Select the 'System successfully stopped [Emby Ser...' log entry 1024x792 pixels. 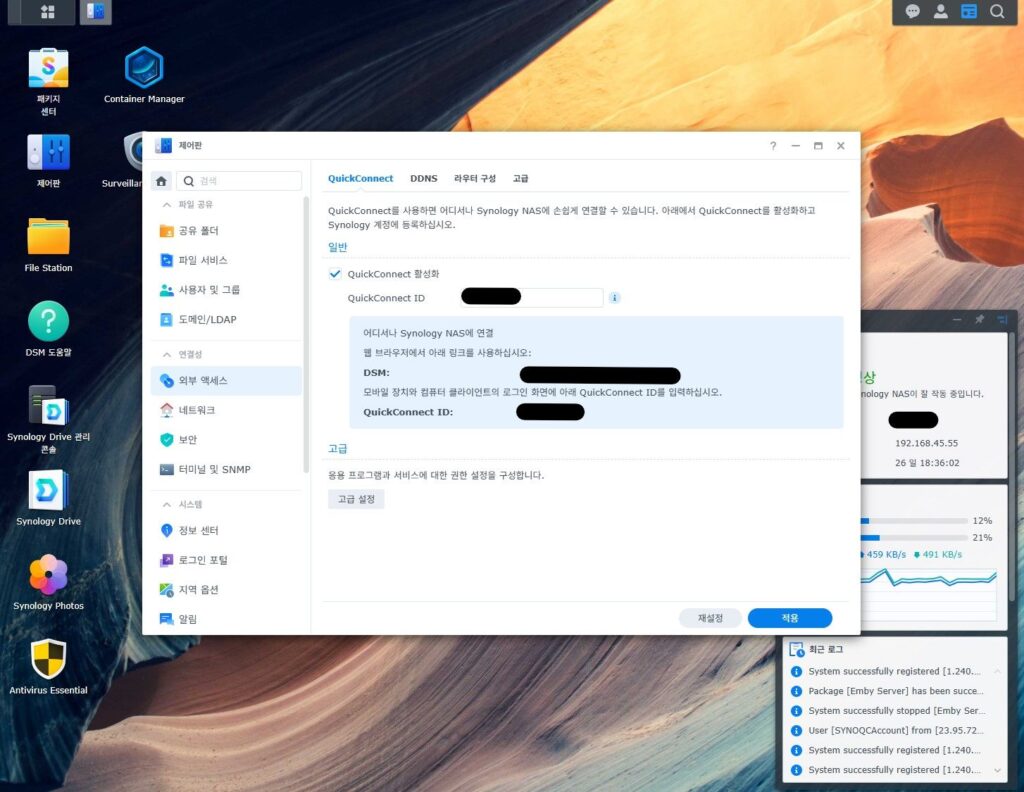pyautogui.click(x=894, y=710)
